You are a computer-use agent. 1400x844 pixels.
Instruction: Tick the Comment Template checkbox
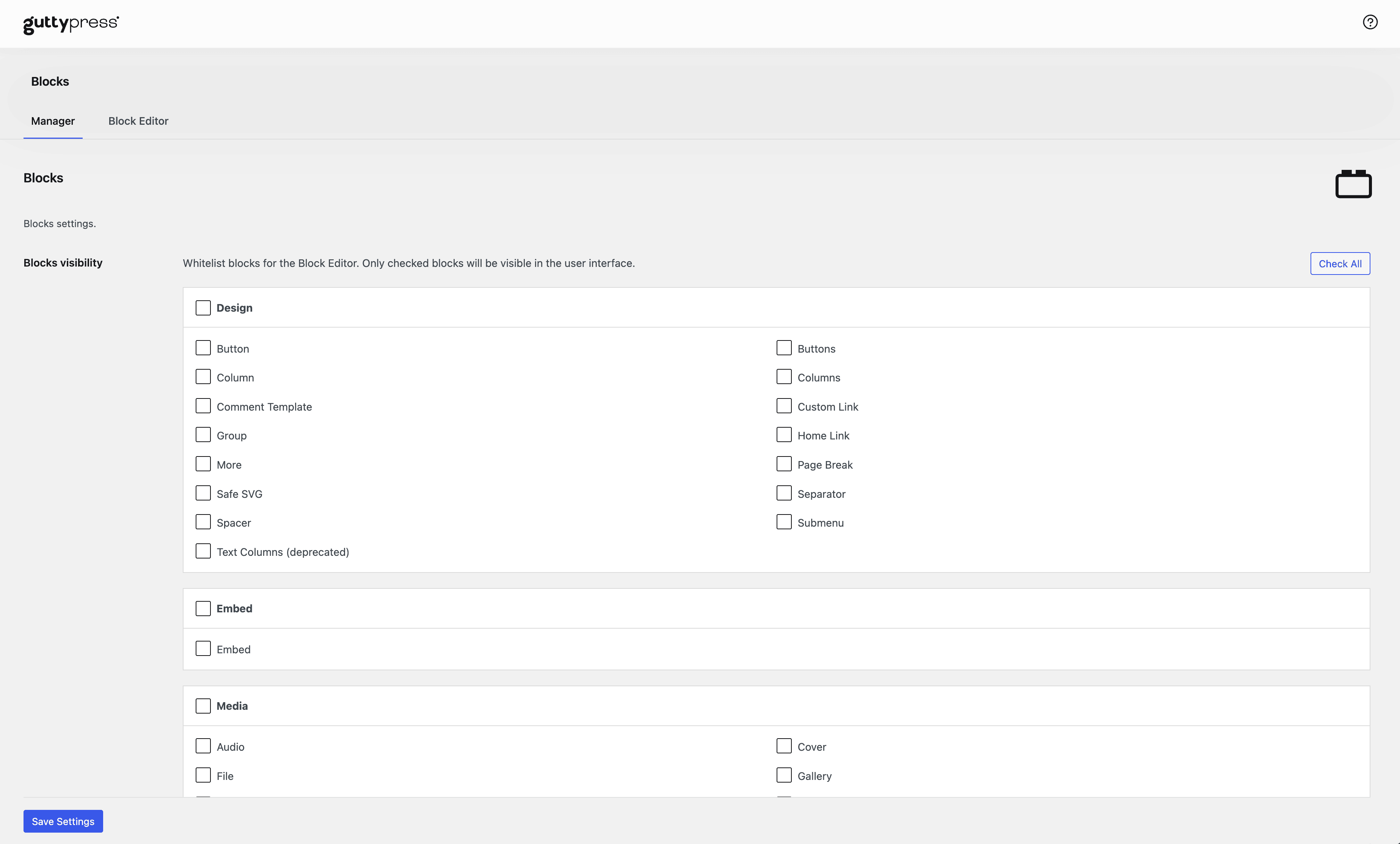click(203, 406)
